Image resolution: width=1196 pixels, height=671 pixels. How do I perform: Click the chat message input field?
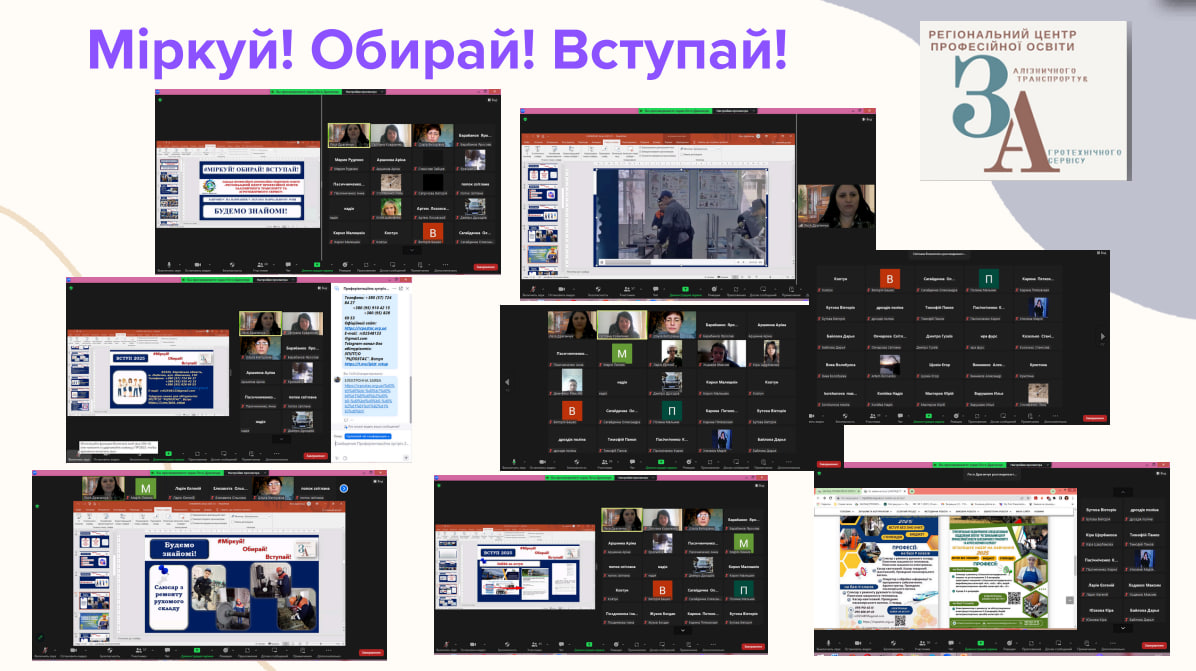pyautogui.click(x=371, y=444)
